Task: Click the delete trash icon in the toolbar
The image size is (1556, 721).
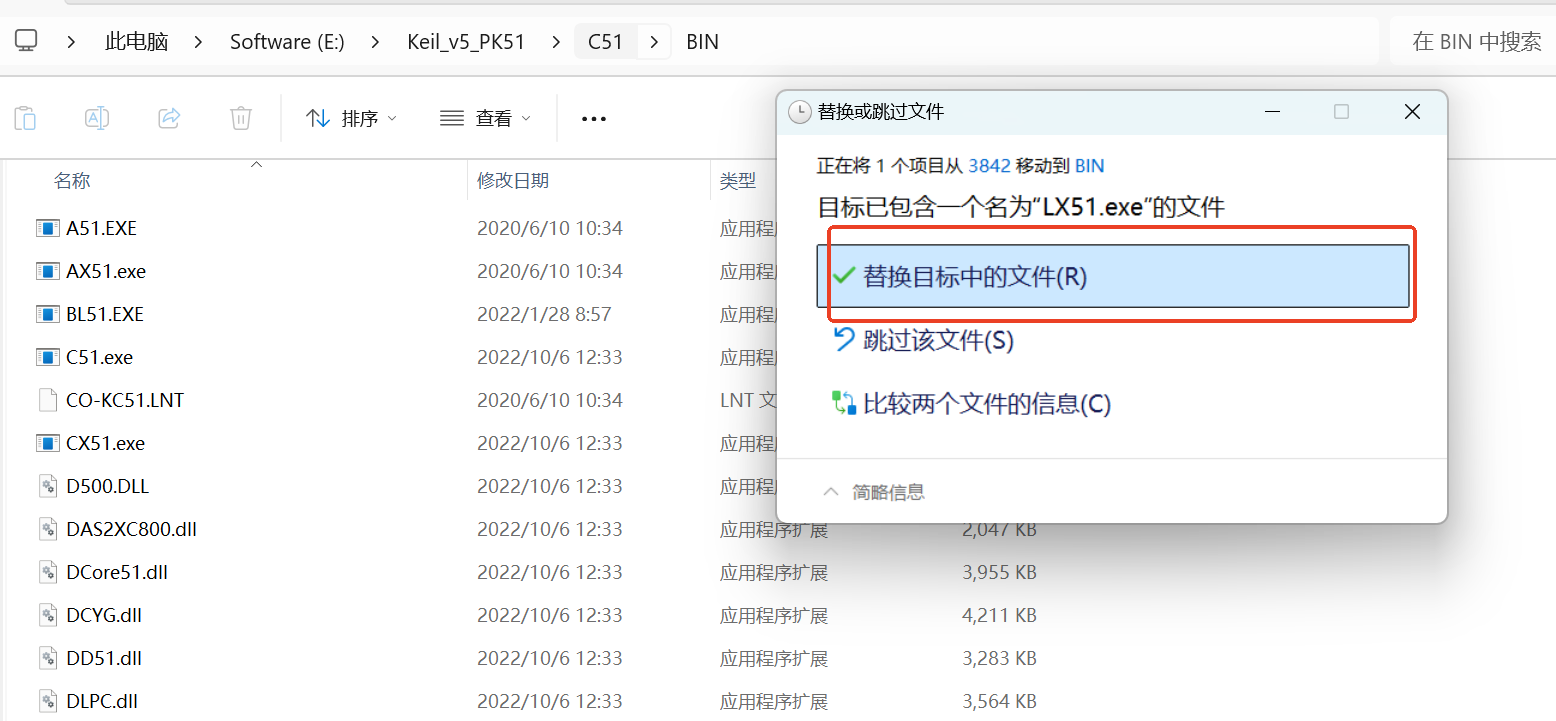Action: coord(241,118)
